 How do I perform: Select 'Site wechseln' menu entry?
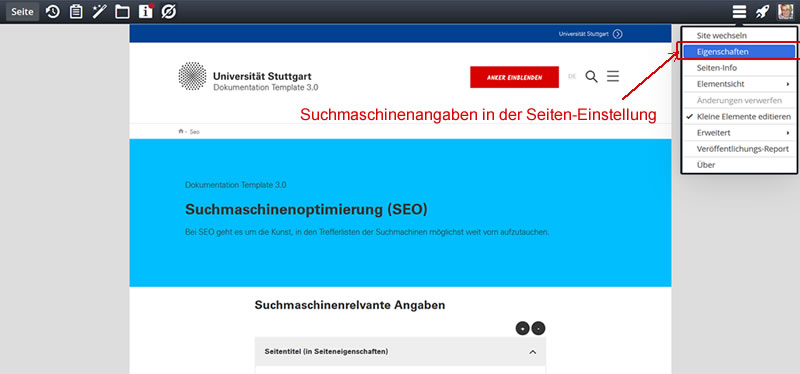[739, 36]
